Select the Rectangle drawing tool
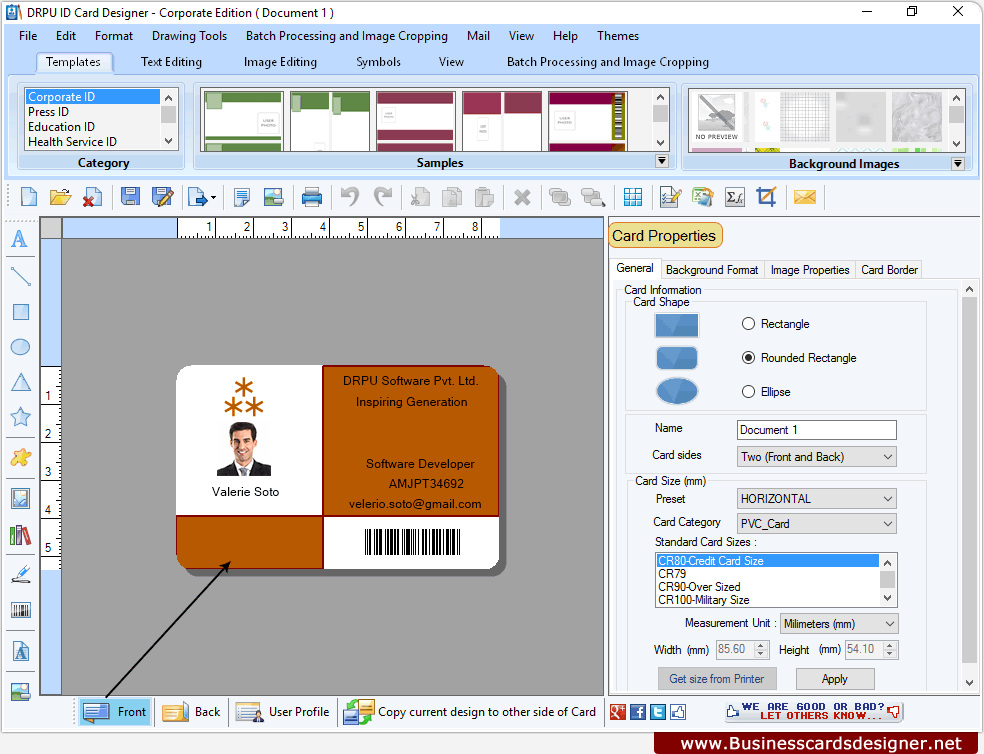The image size is (984, 754). click(21, 312)
